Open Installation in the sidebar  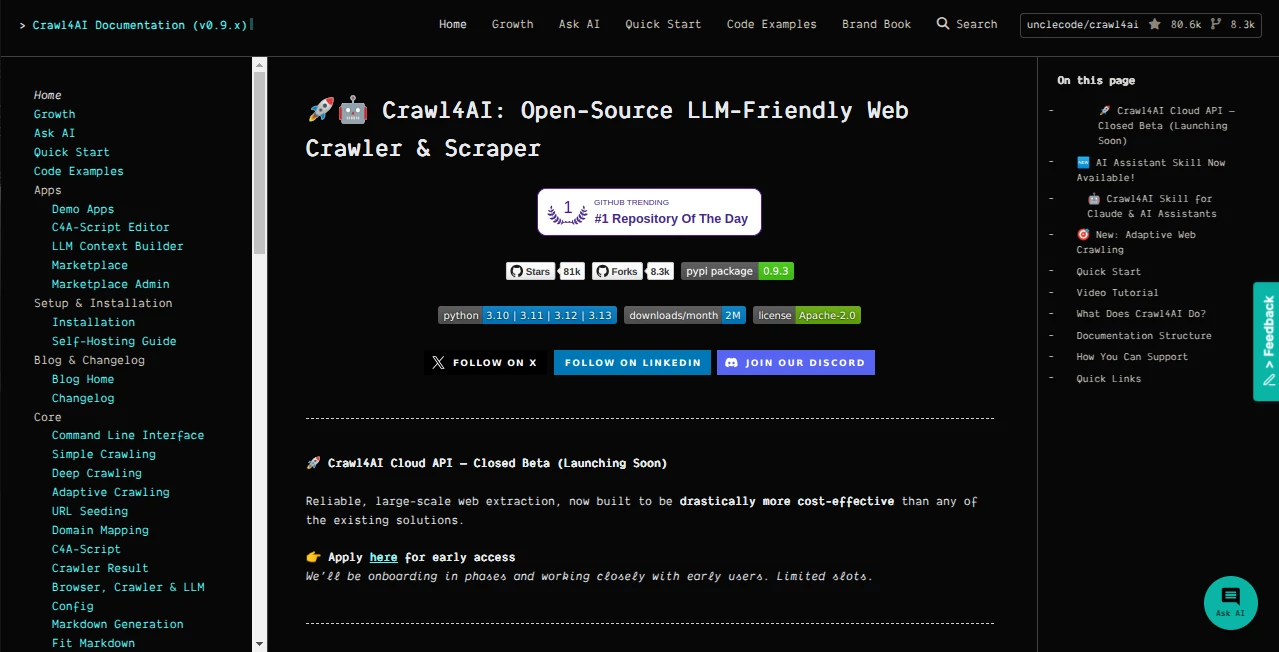[x=93, y=322]
